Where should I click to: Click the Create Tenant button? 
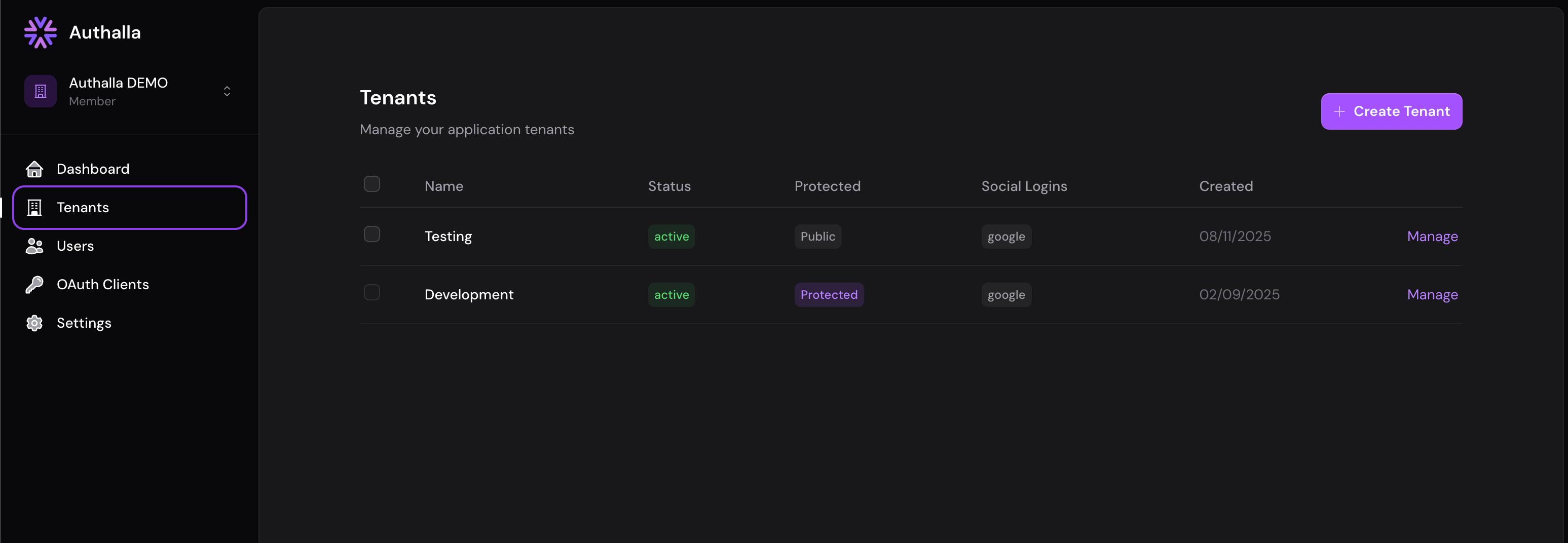(1392, 111)
